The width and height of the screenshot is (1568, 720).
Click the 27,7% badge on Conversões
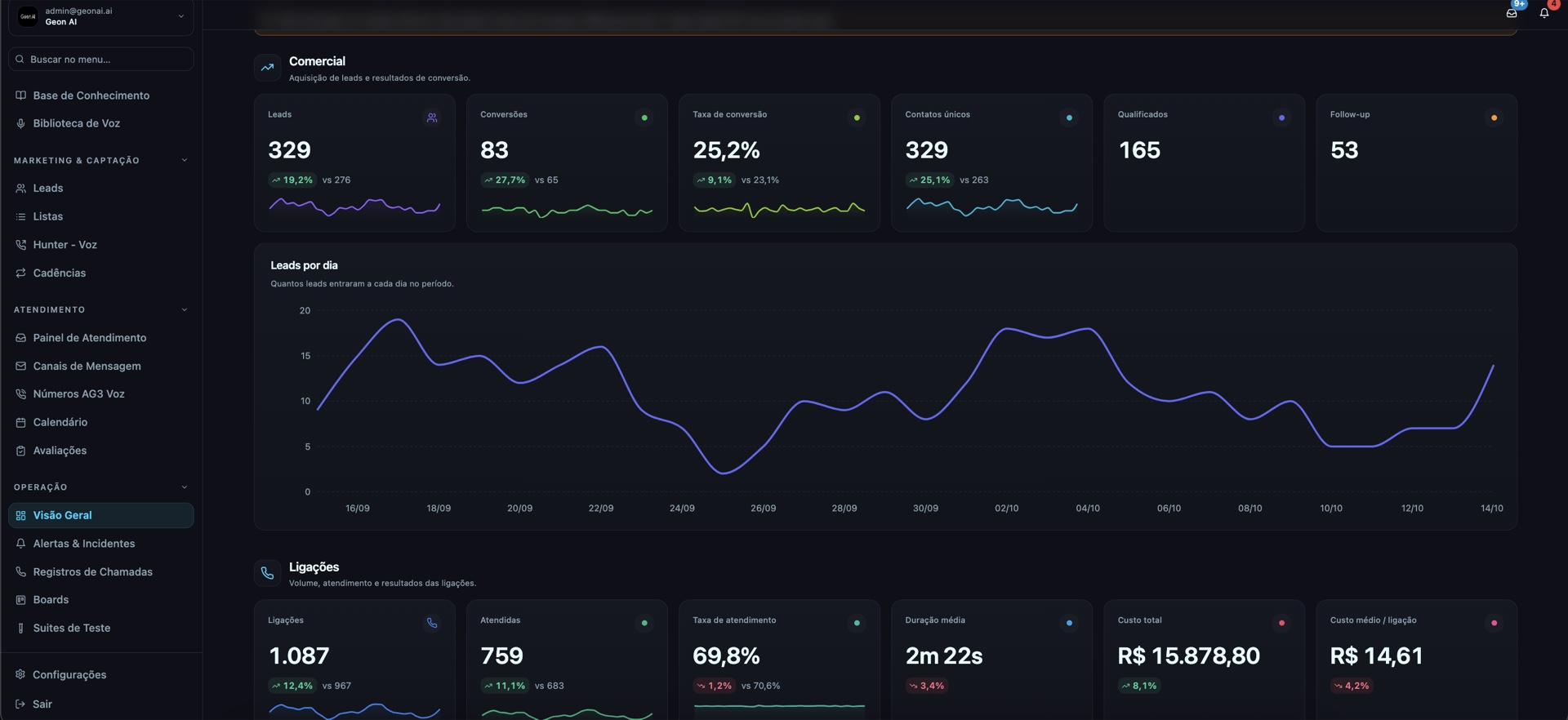[x=505, y=180]
